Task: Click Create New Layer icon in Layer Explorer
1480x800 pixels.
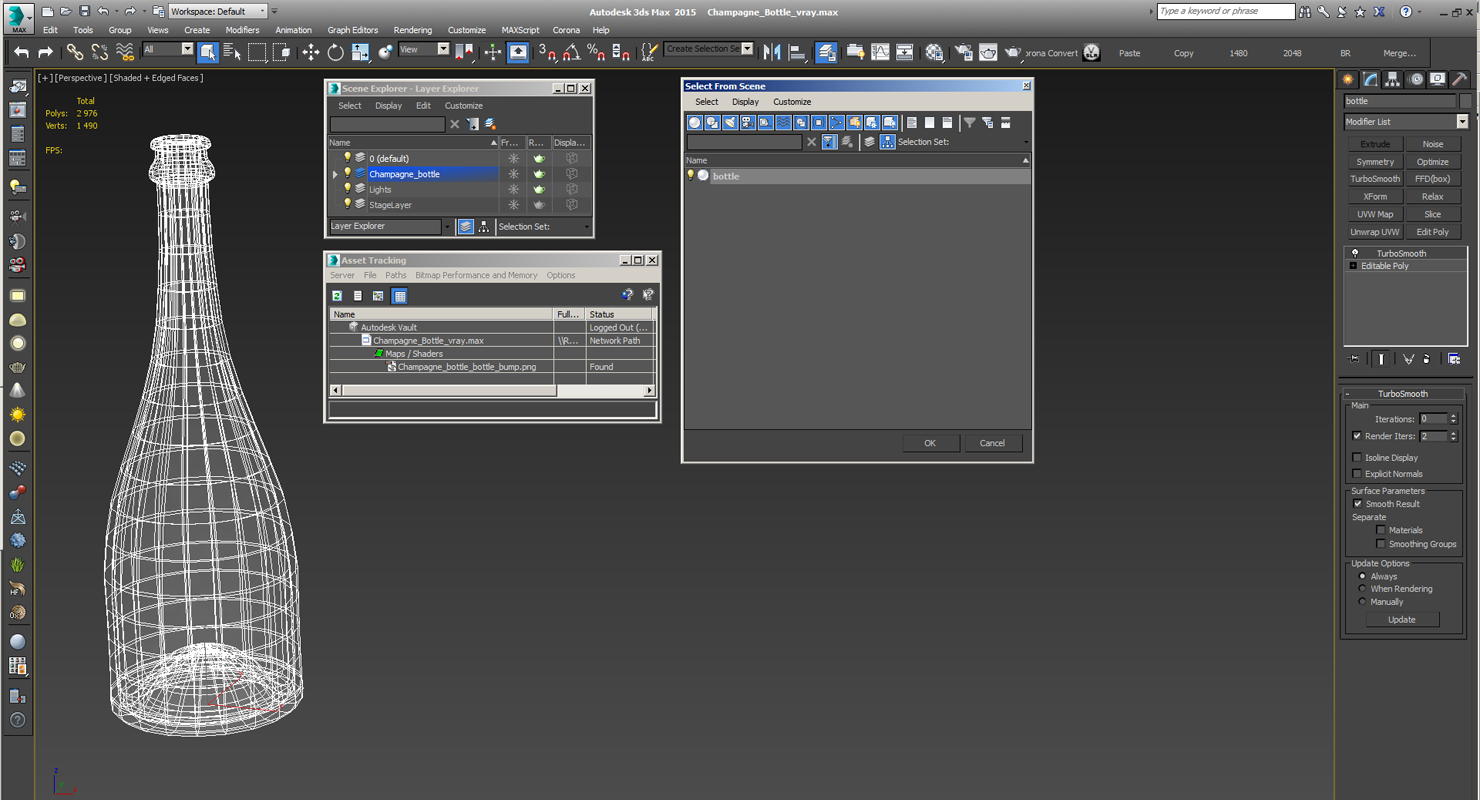Action: (490, 124)
